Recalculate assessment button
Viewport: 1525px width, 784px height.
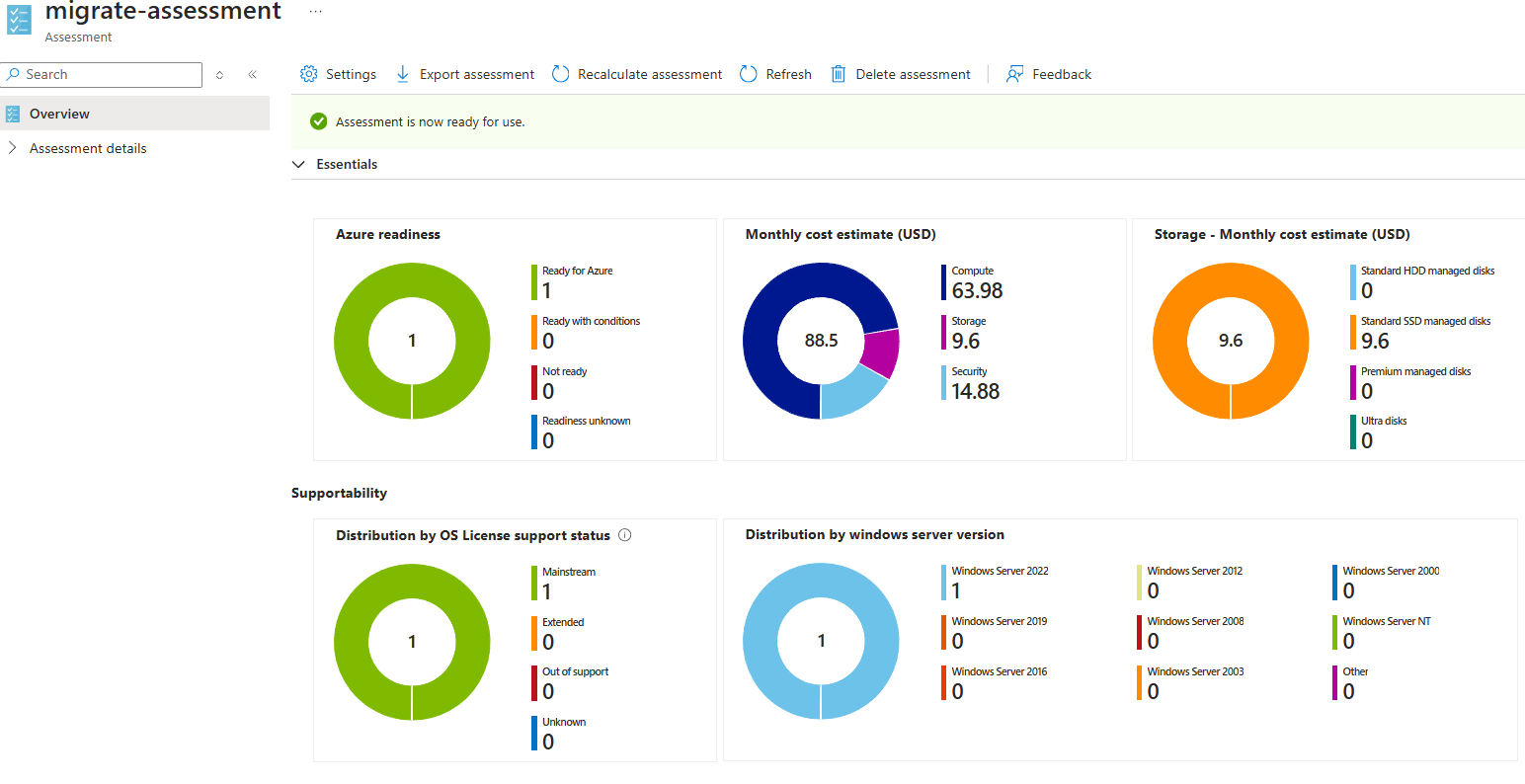pos(637,74)
